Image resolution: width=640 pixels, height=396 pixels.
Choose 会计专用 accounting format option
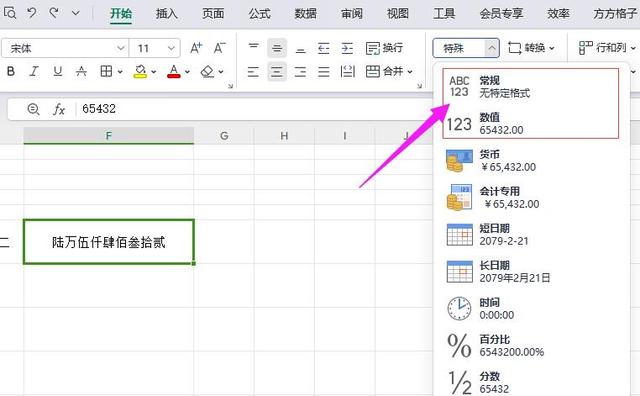[x=531, y=197]
